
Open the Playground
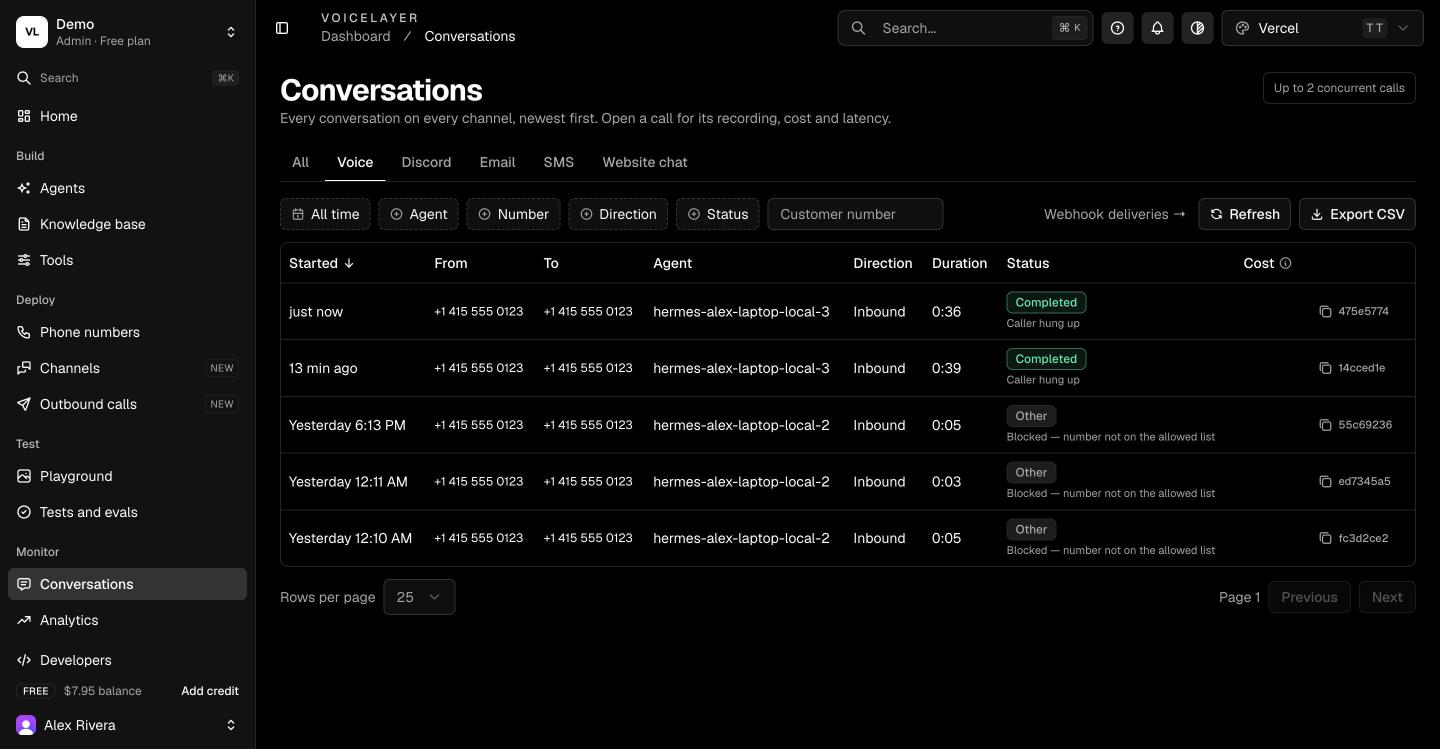[x=127, y=476]
